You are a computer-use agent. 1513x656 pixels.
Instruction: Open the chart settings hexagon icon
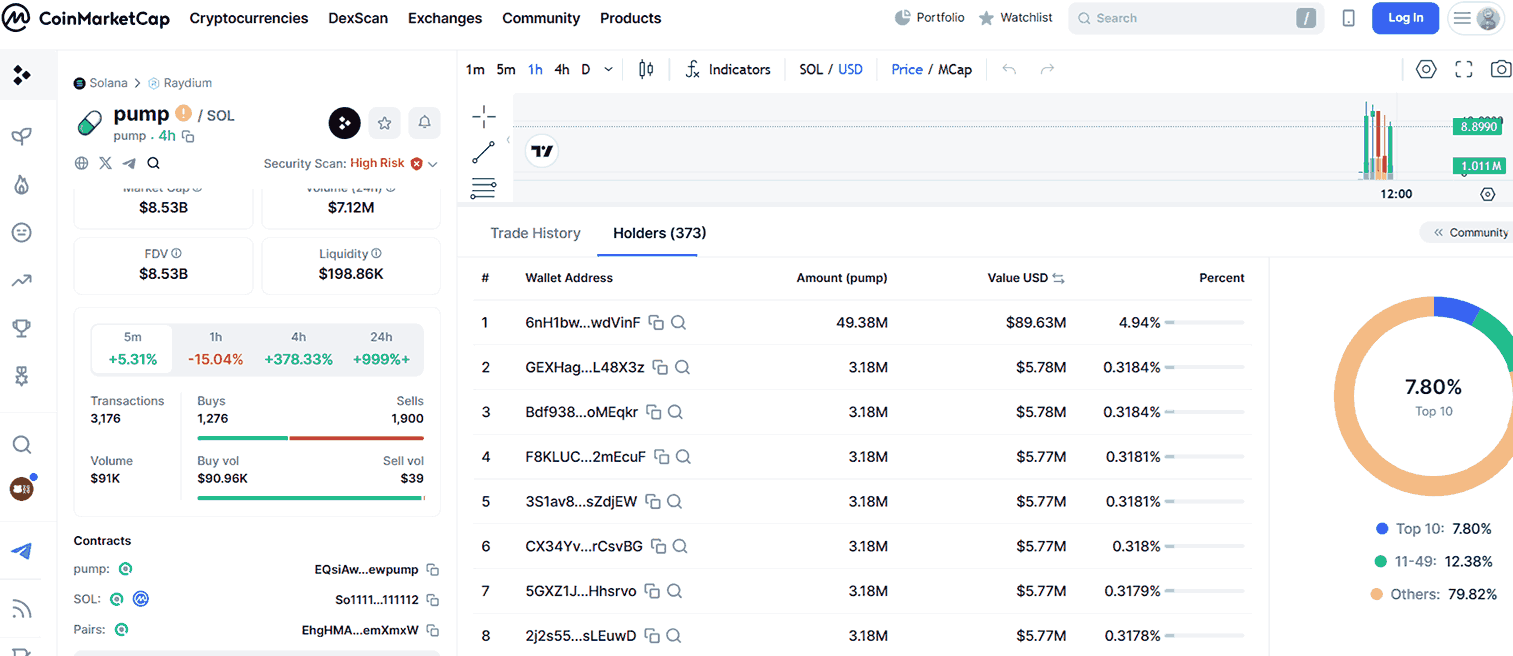pyautogui.click(x=1426, y=69)
